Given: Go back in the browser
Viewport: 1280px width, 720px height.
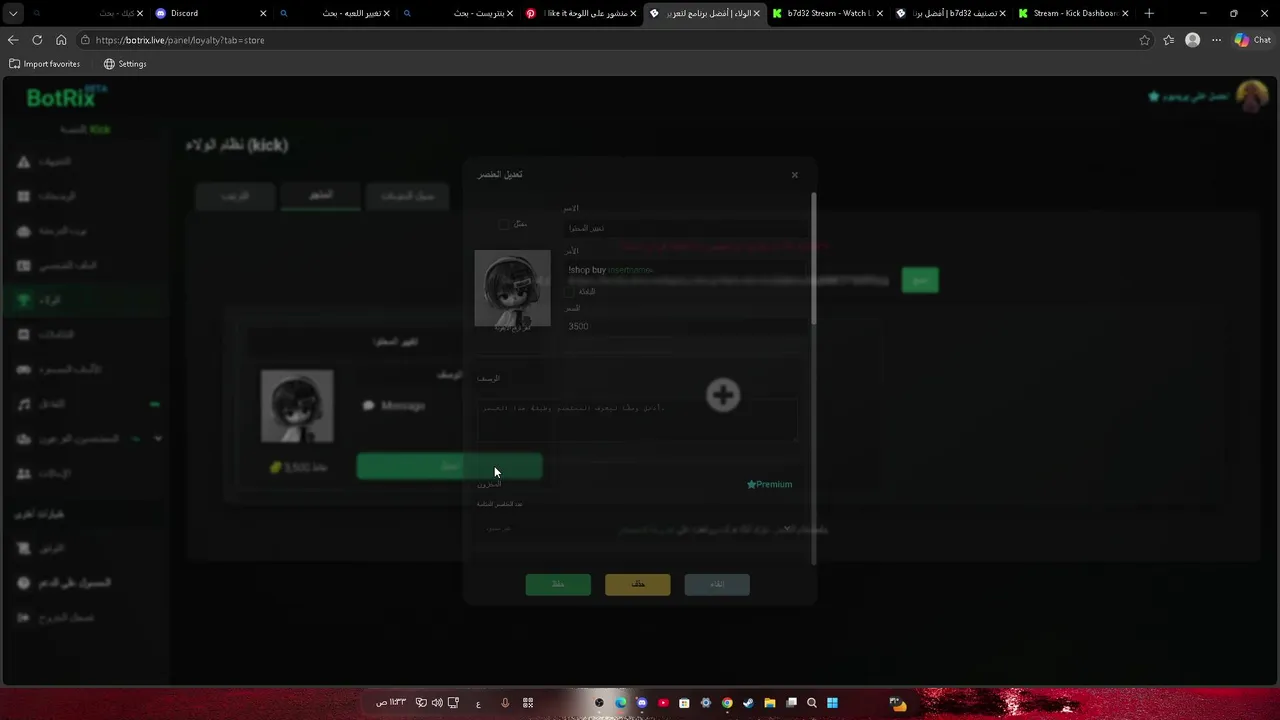Looking at the screenshot, I should [x=13, y=40].
